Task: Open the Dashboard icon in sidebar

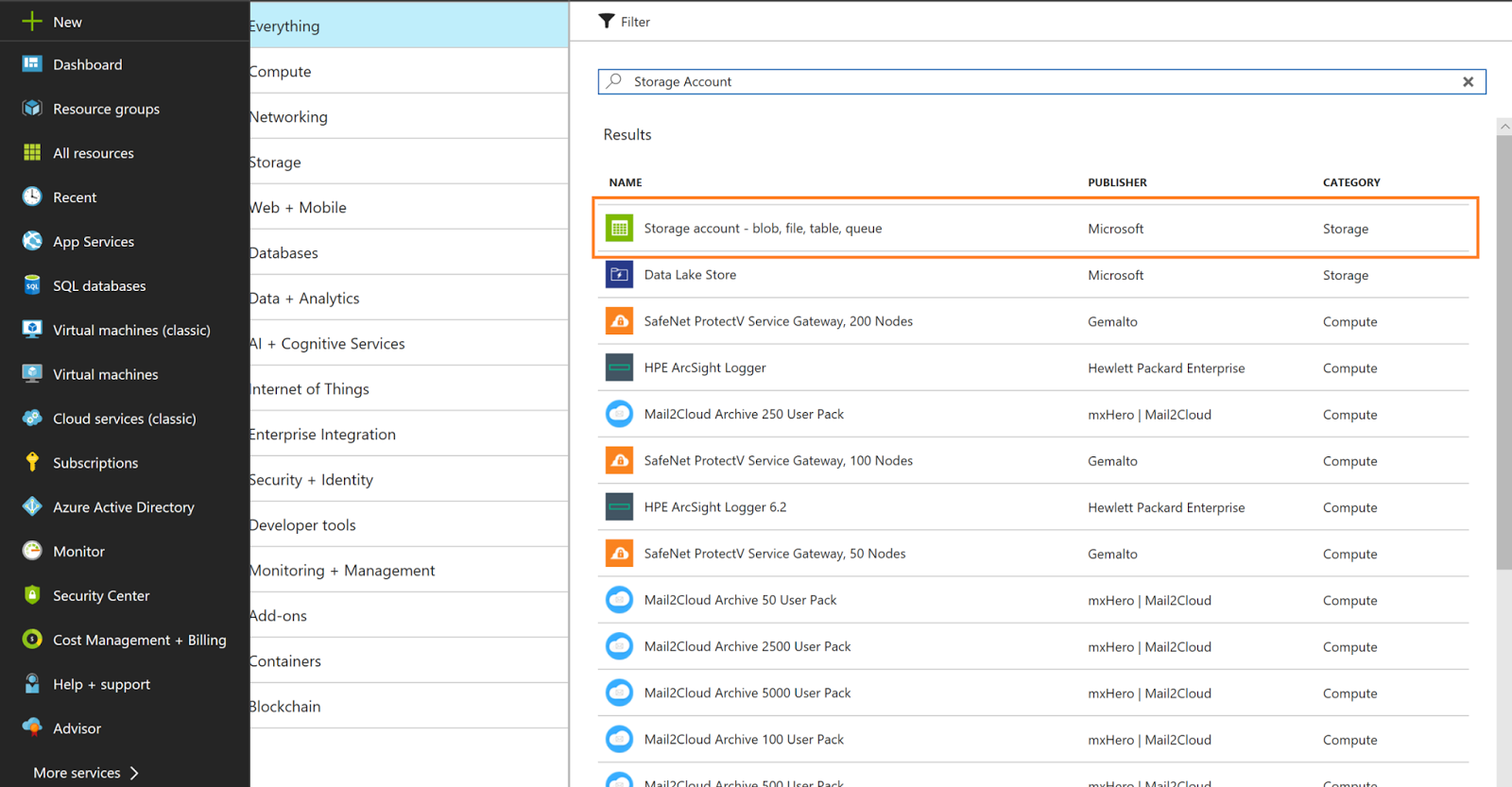Action: coord(32,64)
